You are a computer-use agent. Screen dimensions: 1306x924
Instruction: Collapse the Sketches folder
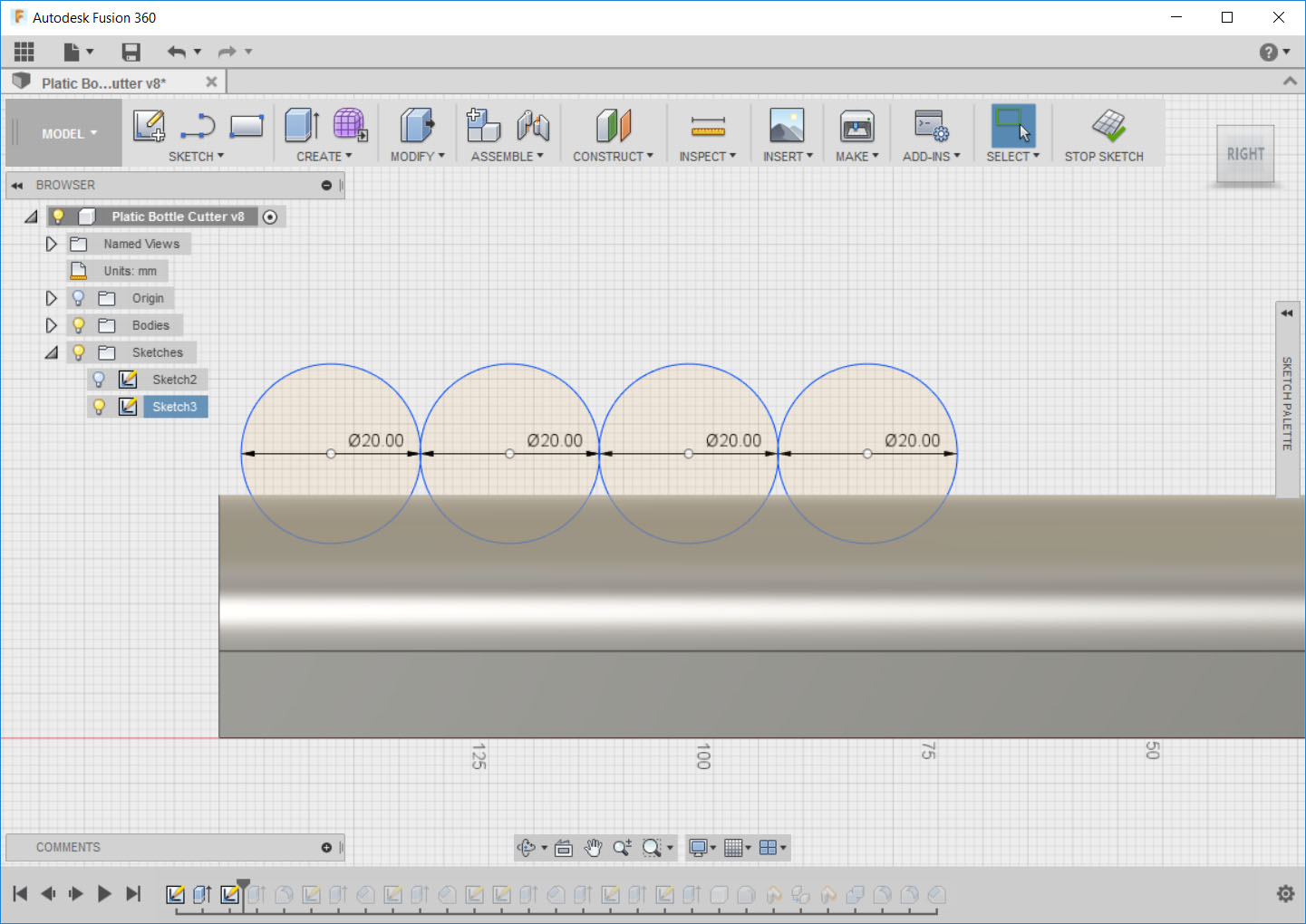click(x=51, y=351)
